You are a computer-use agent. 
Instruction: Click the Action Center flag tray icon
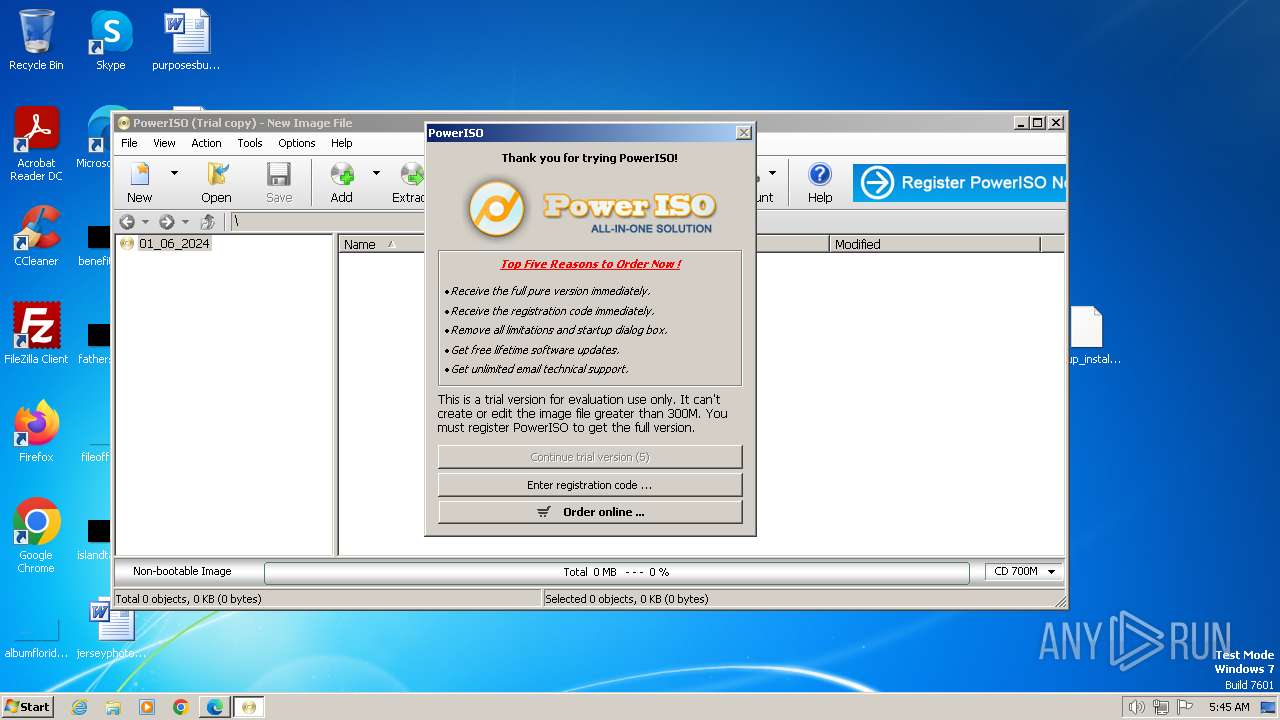coord(1185,707)
